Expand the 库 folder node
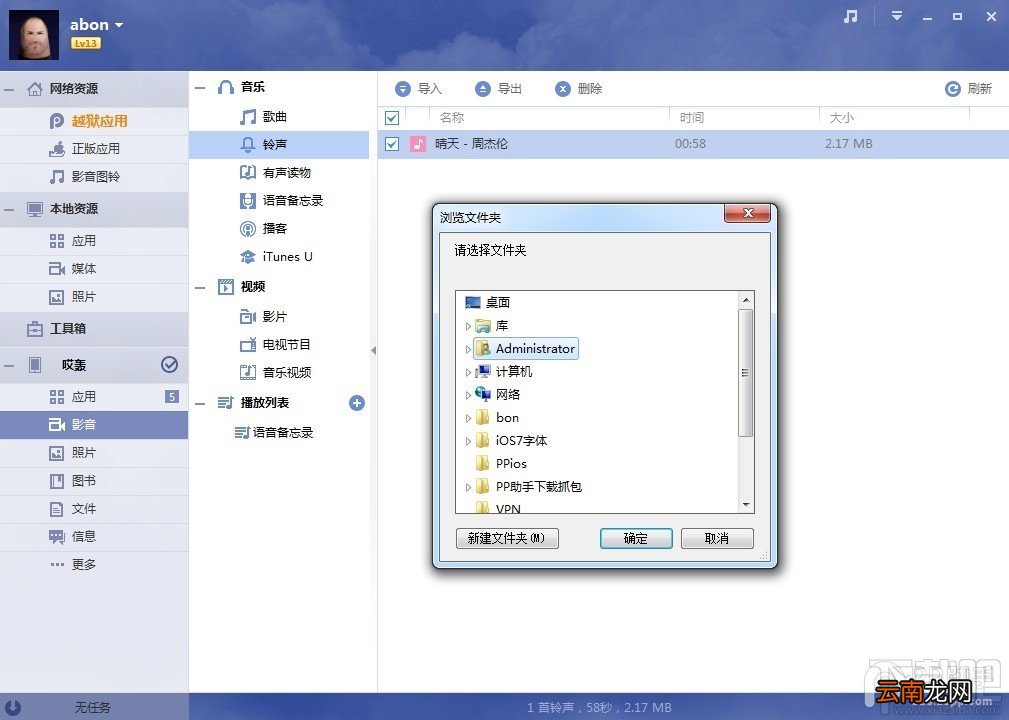Viewport: 1009px width, 720px height. point(468,326)
